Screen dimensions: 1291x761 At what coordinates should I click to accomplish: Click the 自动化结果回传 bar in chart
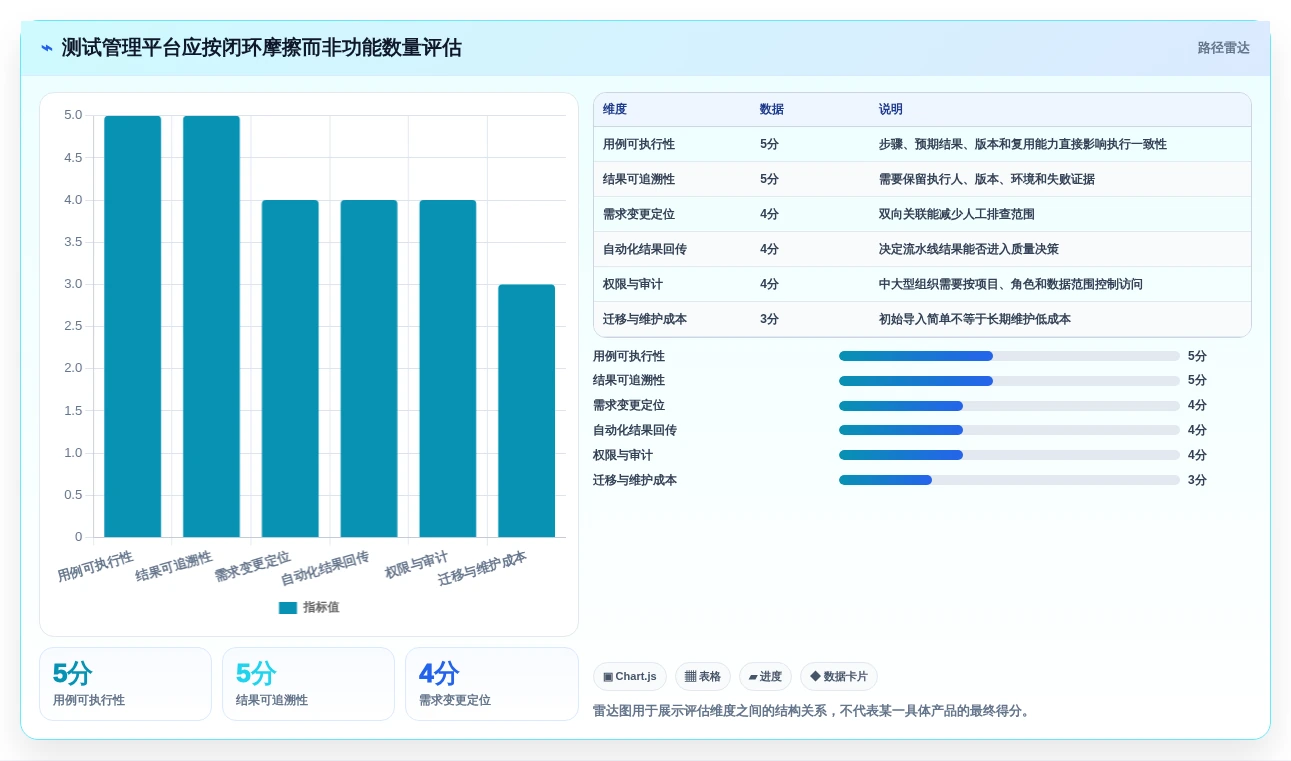point(369,369)
